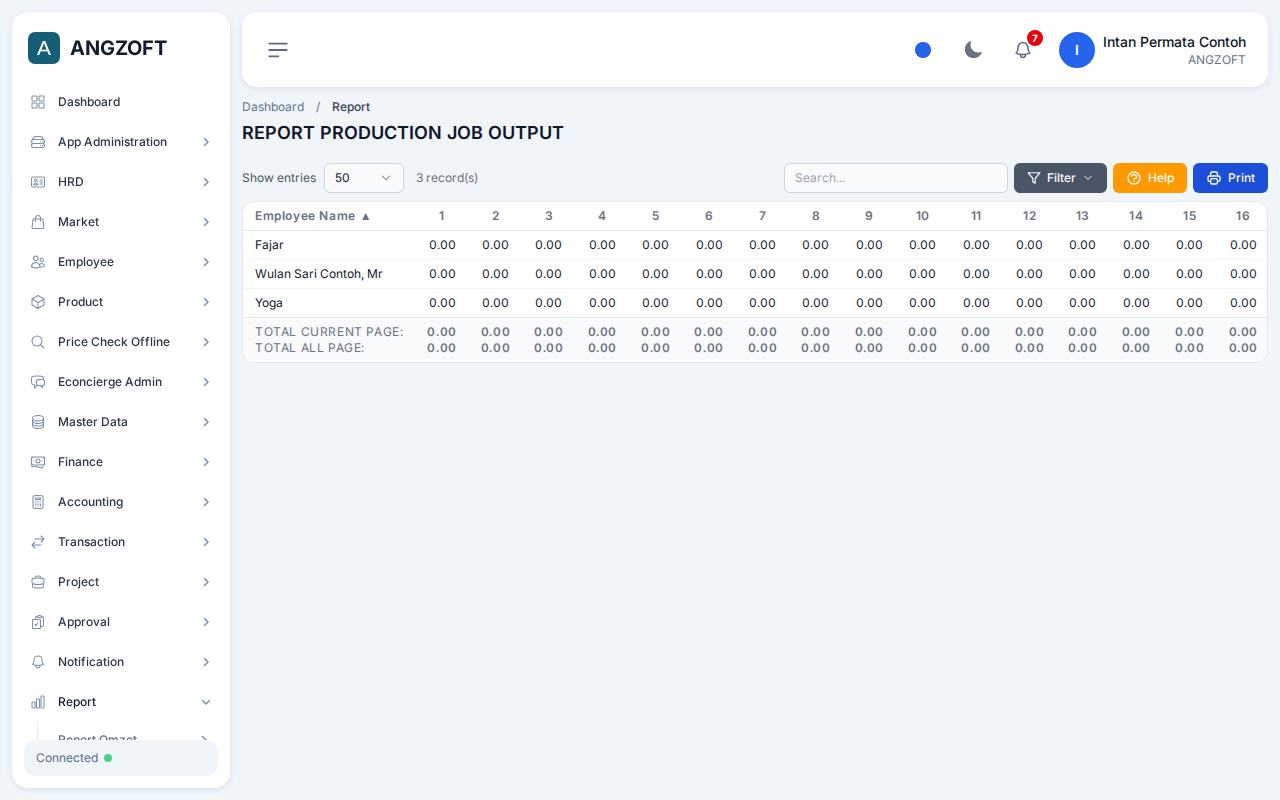The width and height of the screenshot is (1280, 800).
Task: Expand the Notification menu chevron
Action: pos(206,662)
